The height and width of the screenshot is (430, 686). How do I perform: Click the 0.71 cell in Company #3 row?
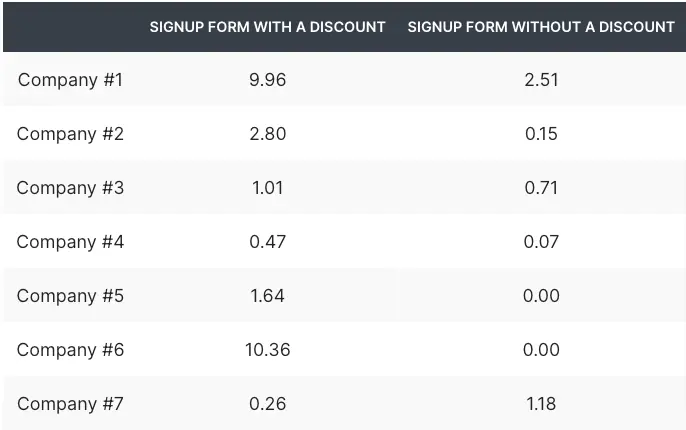pos(541,188)
